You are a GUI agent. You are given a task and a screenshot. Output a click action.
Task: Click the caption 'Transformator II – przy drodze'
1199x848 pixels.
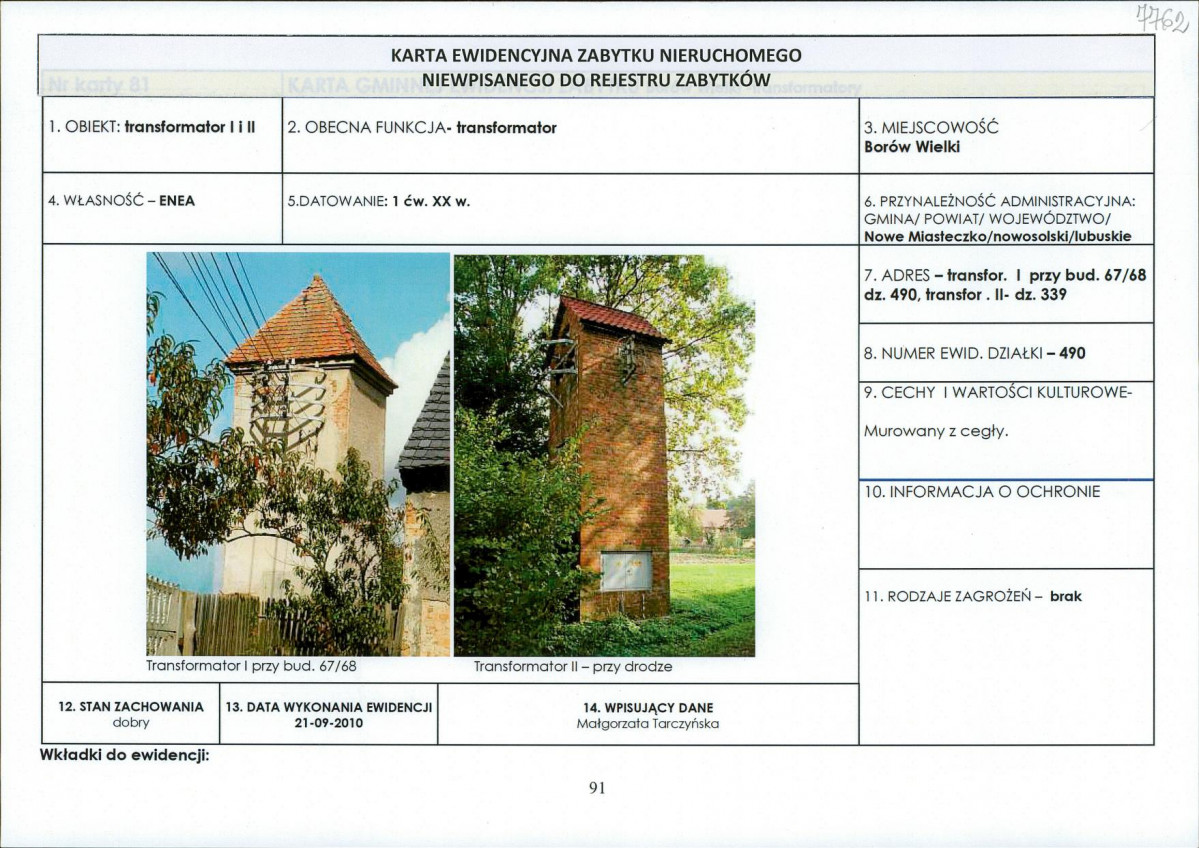pyautogui.click(x=573, y=666)
